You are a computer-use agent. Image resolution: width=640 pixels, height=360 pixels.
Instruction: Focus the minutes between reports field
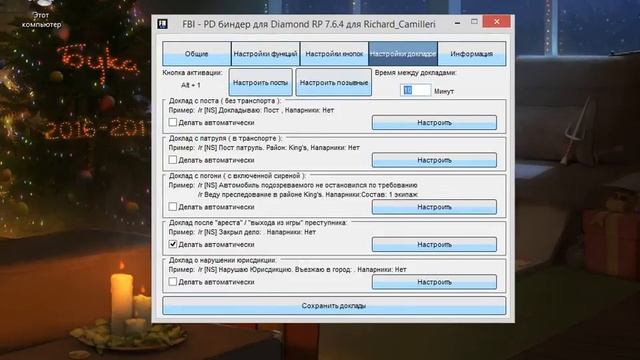coord(415,90)
